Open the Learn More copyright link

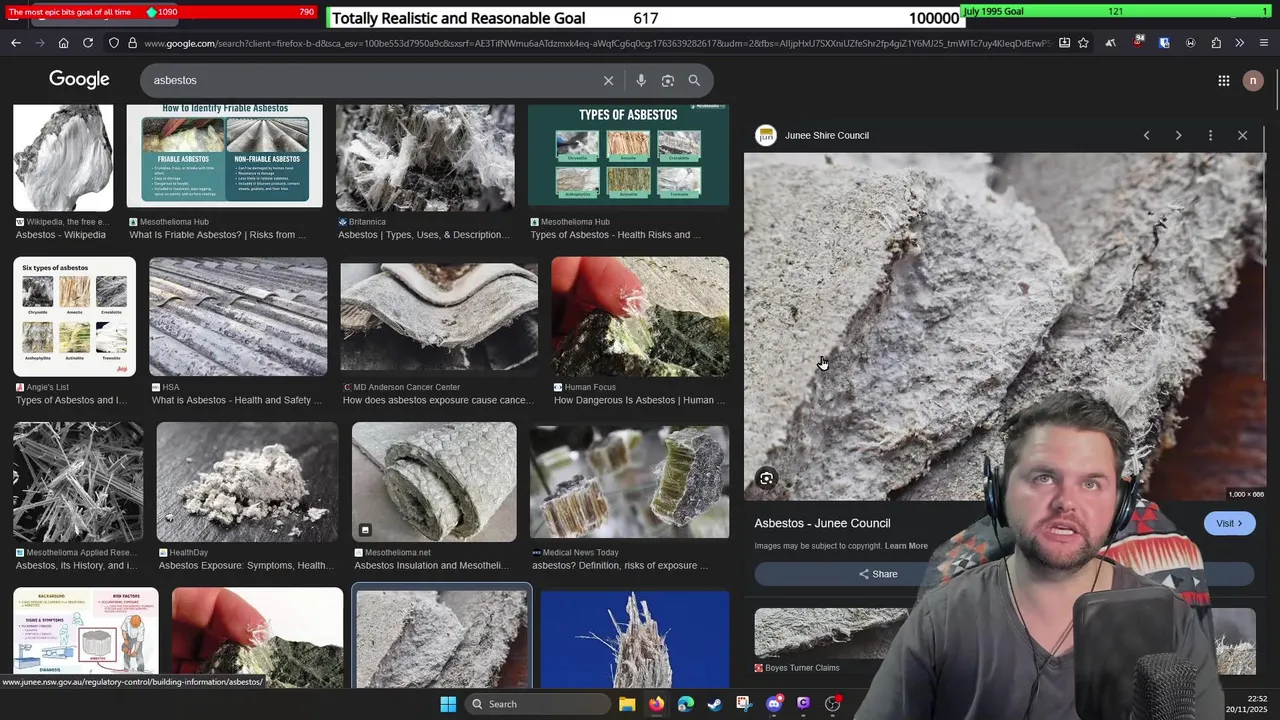click(906, 546)
